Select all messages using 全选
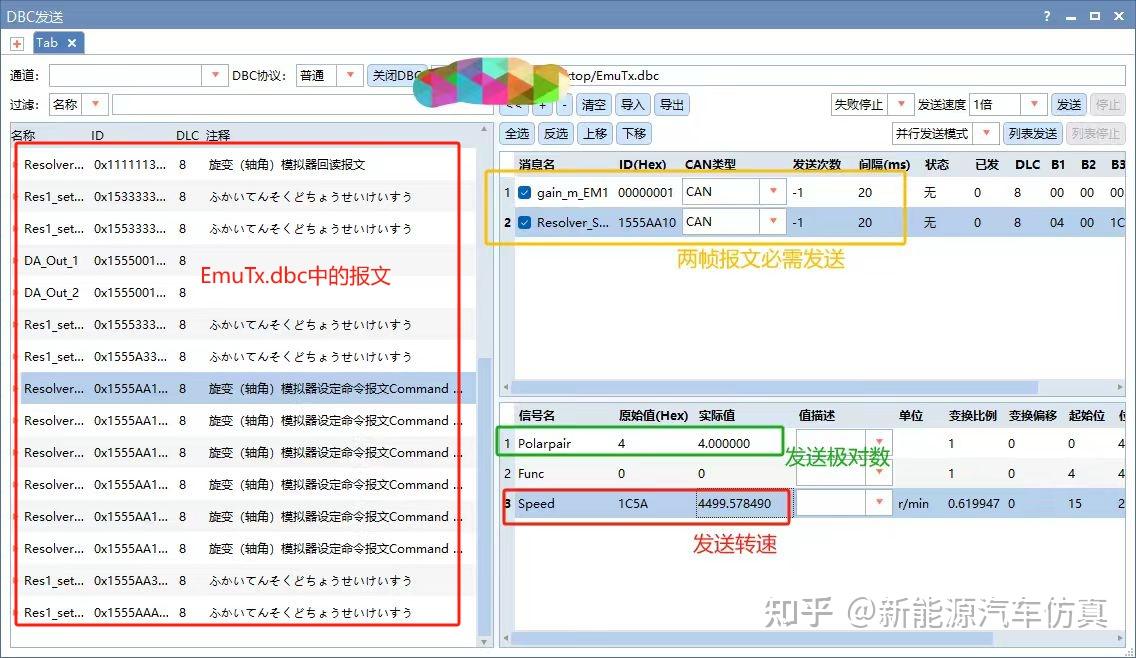This screenshot has width=1136, height=658. point(518,133)
